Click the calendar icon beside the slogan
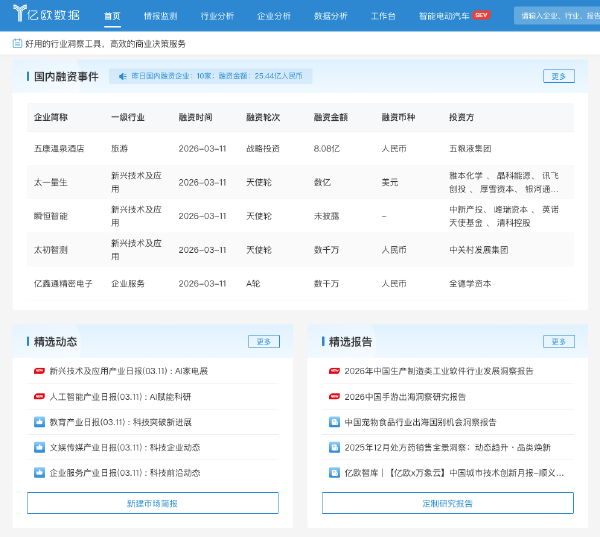 (x=18, y=44)
